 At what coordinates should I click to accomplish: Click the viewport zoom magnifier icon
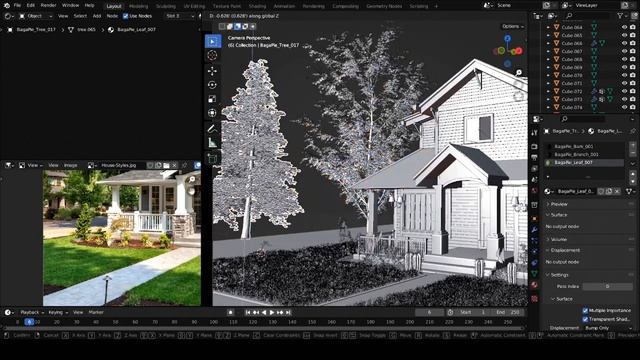pos(519,73)
